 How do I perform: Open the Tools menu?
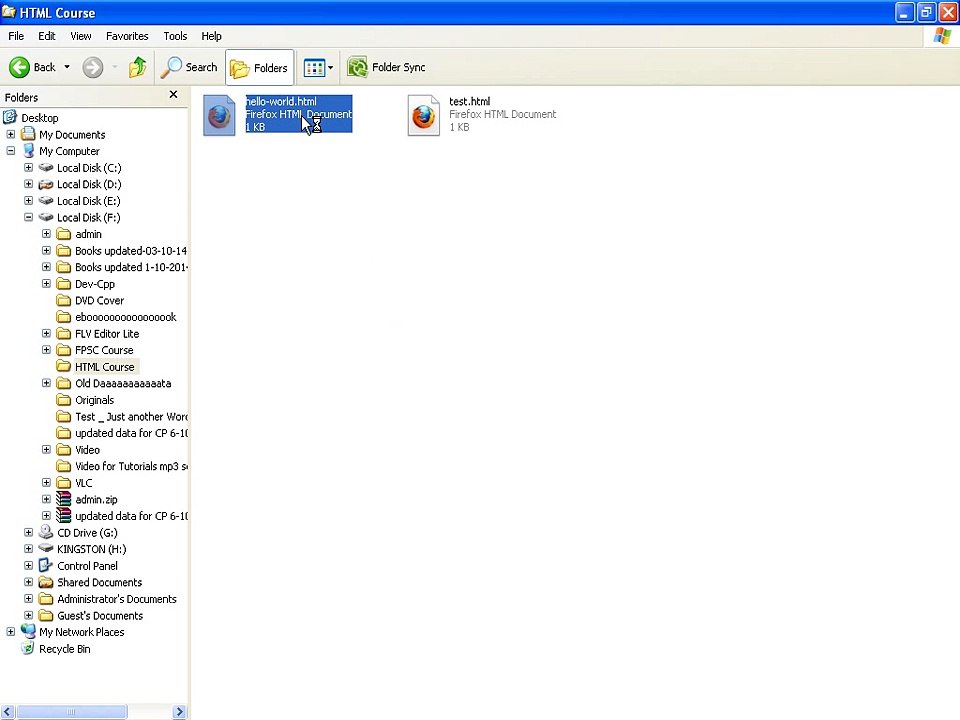click(175, 36)
